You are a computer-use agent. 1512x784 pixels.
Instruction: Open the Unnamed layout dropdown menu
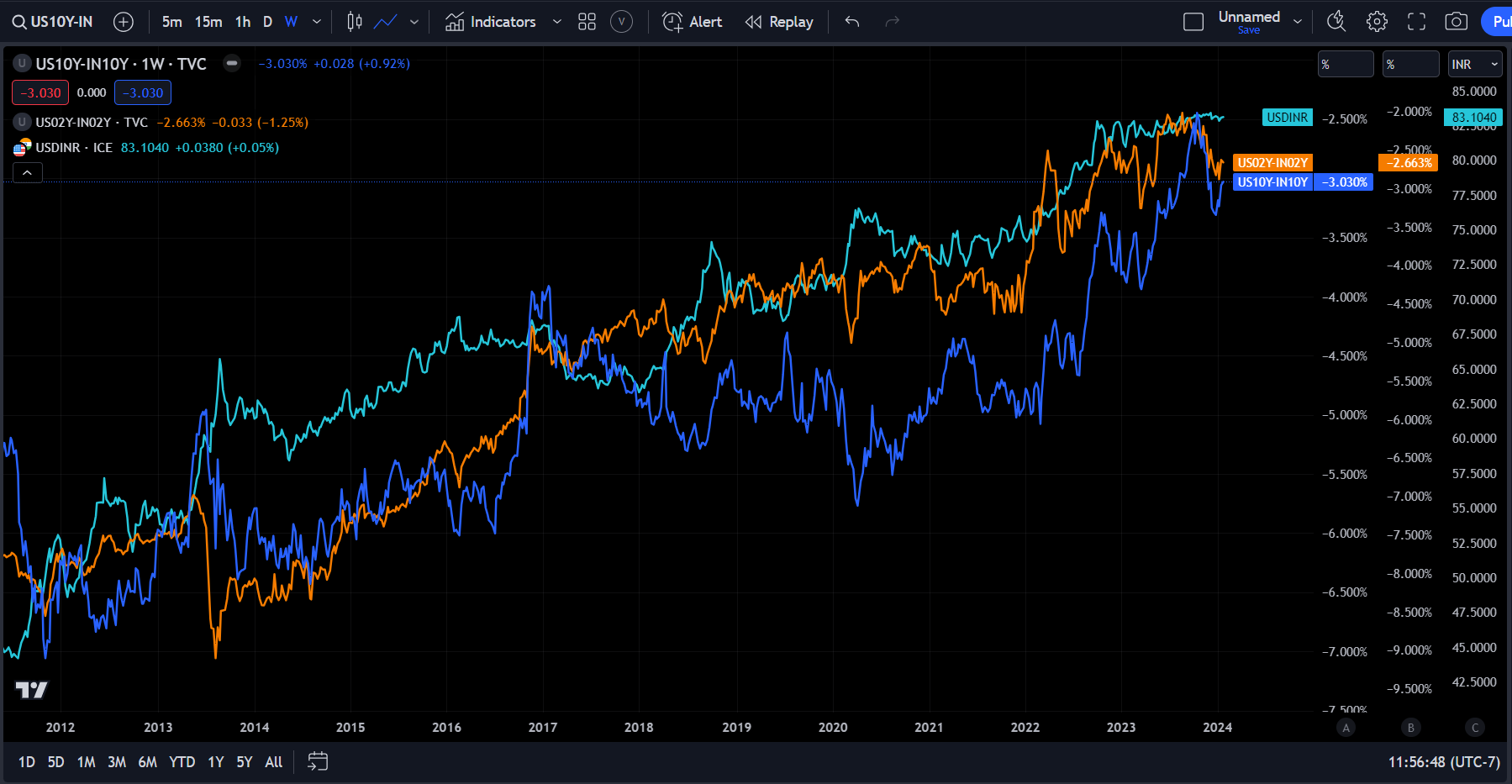point(1298,22)
